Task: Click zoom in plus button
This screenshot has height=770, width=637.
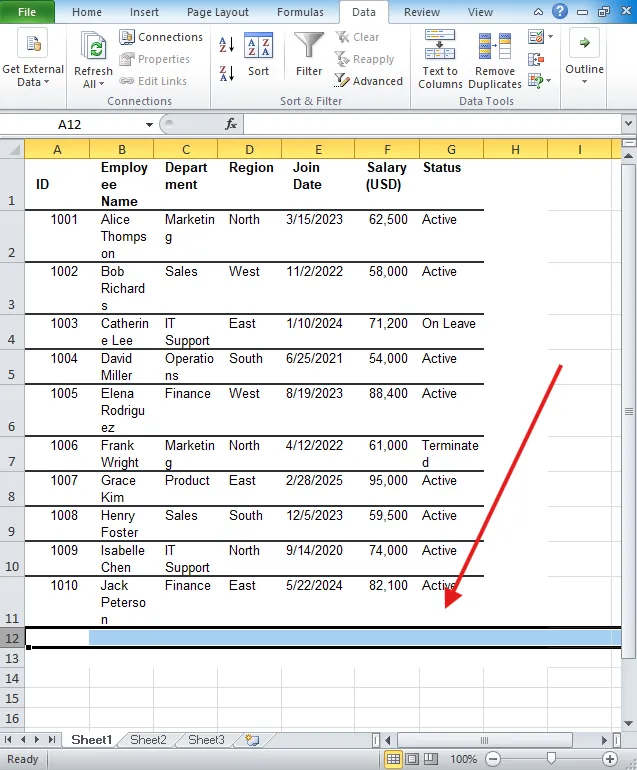Action: point(609,759)
